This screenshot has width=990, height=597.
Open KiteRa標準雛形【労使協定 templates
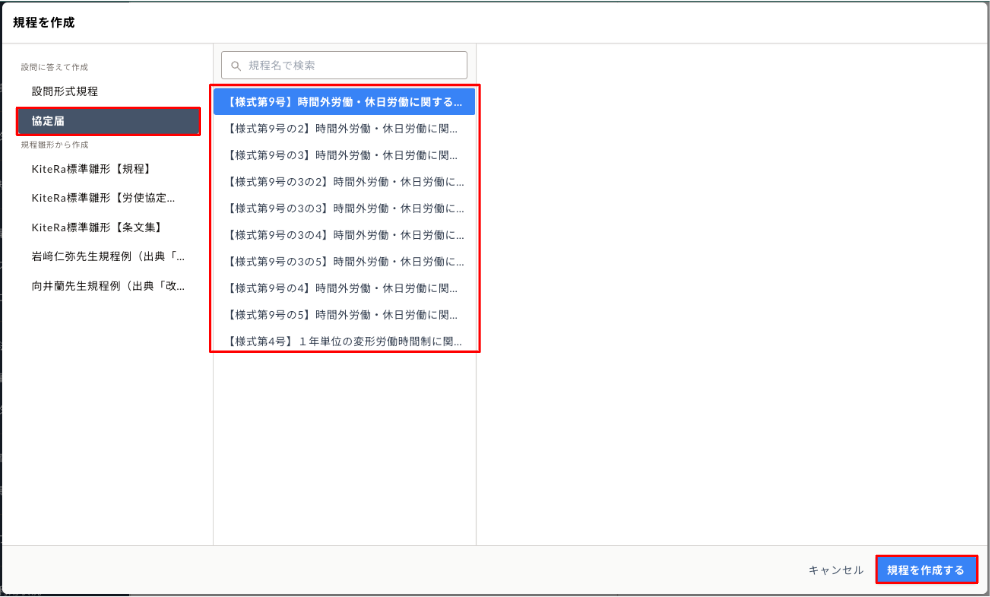point(104,198)
